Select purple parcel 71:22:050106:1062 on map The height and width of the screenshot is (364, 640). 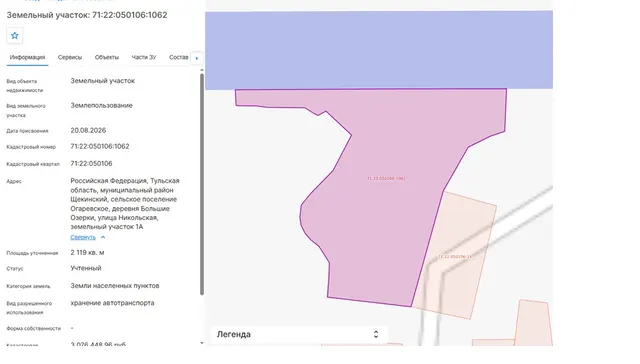click(386, 178)
